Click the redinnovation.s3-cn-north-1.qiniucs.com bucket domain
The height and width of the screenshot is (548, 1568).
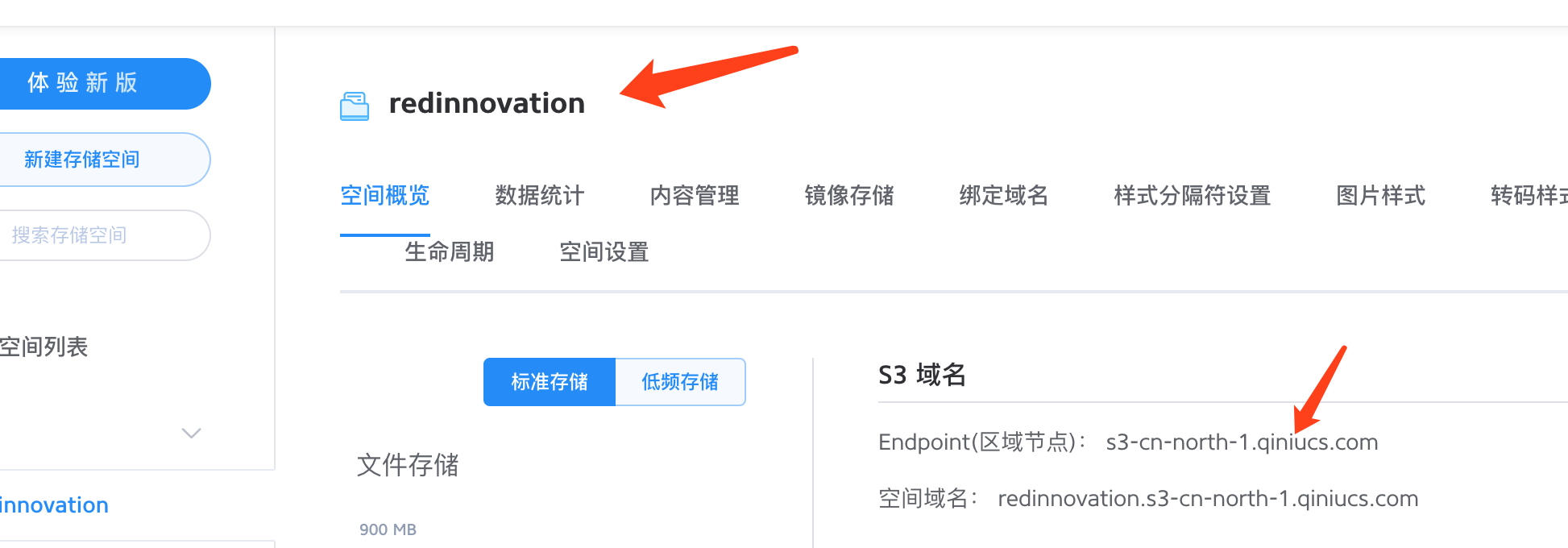click(1208, 499)
